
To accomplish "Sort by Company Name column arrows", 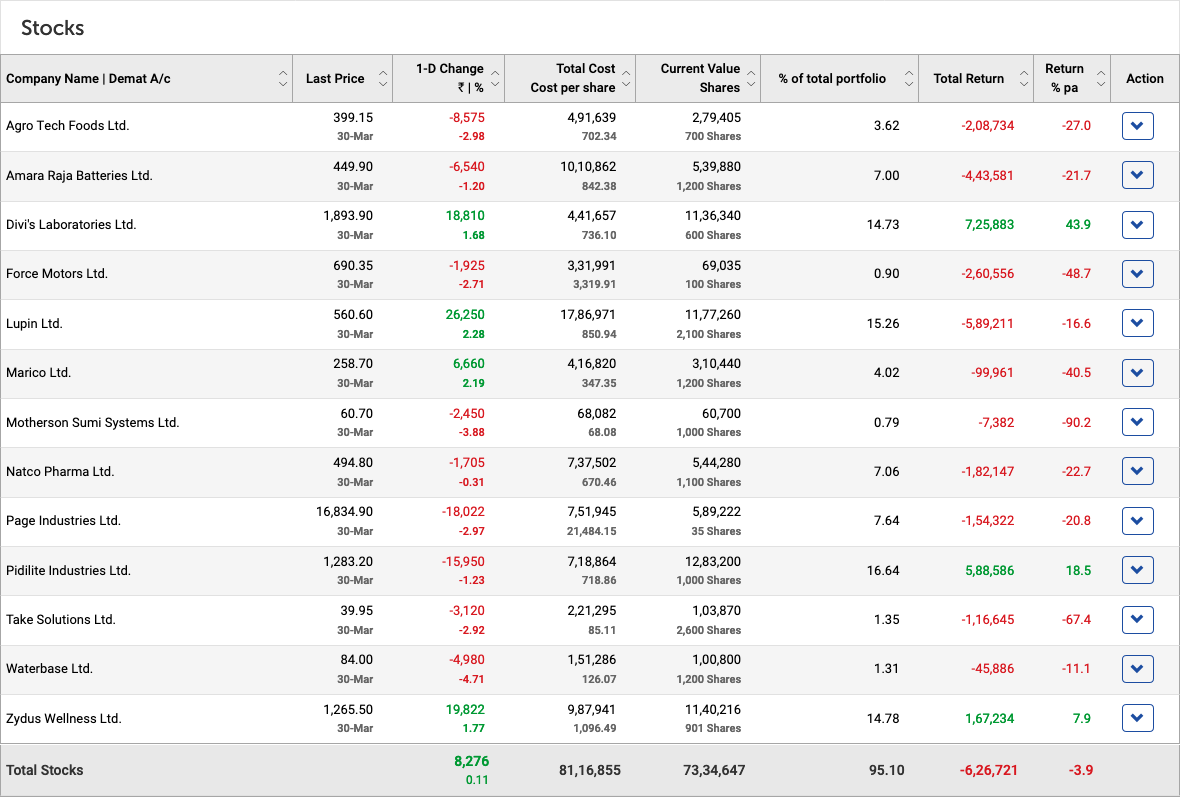I will [283, 78].
